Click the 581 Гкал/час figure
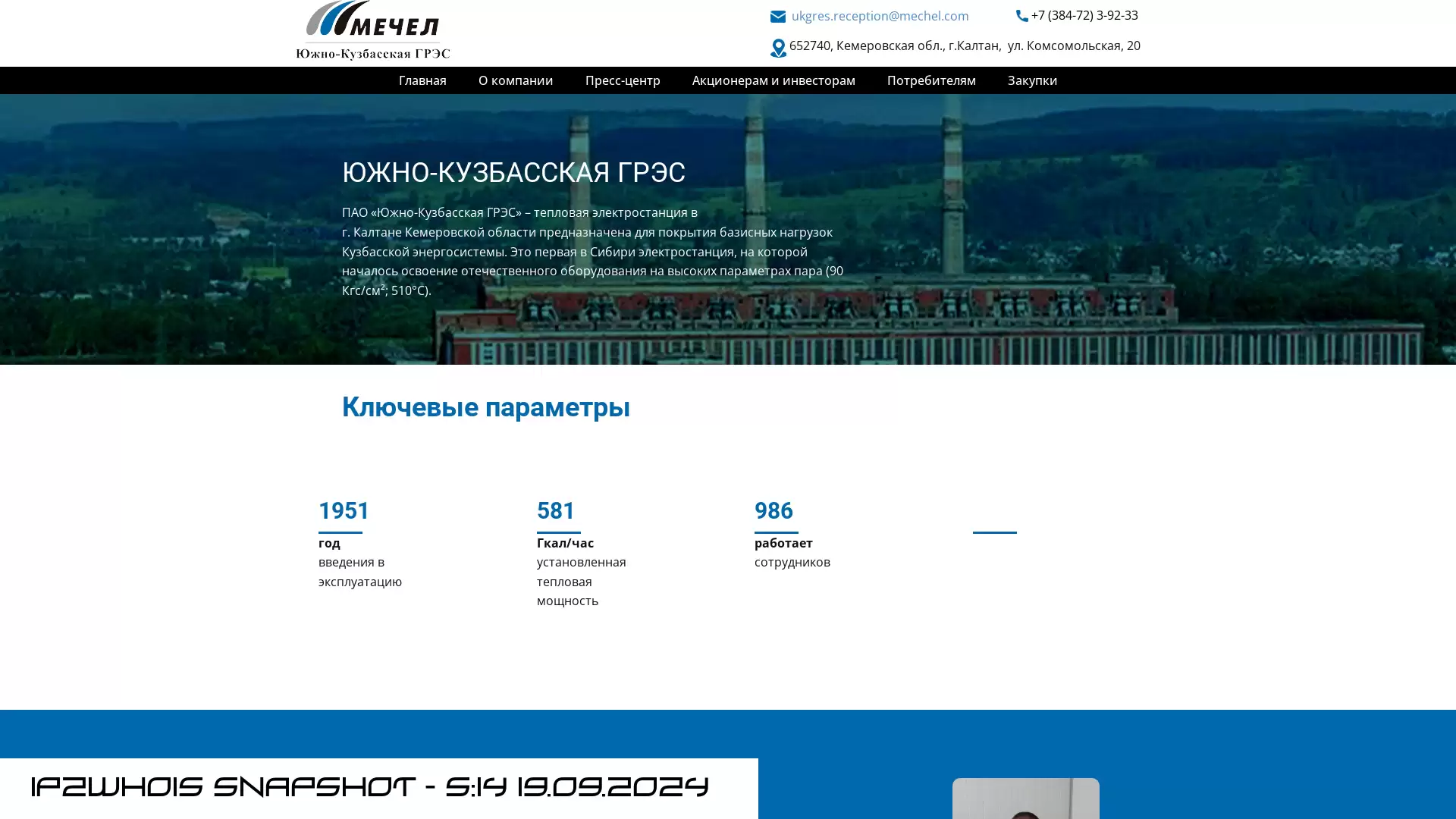This screenshot has width=1456, height=819. click(x=556, y=511)
